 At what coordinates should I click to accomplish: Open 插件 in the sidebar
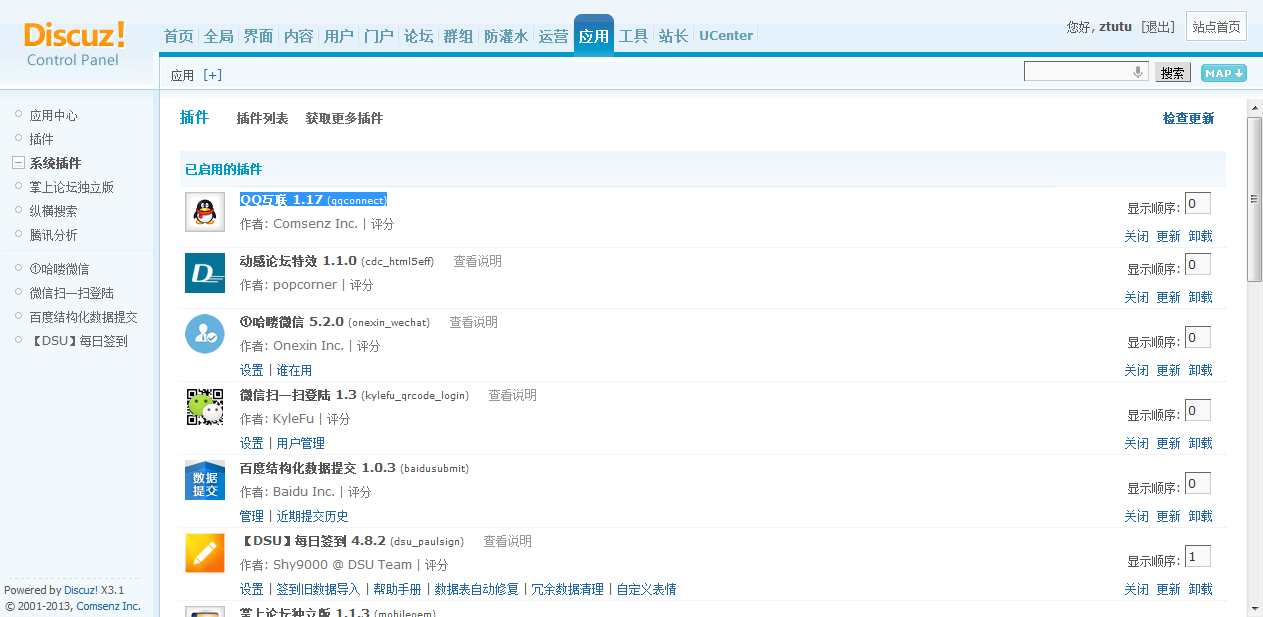coord(41,139)
